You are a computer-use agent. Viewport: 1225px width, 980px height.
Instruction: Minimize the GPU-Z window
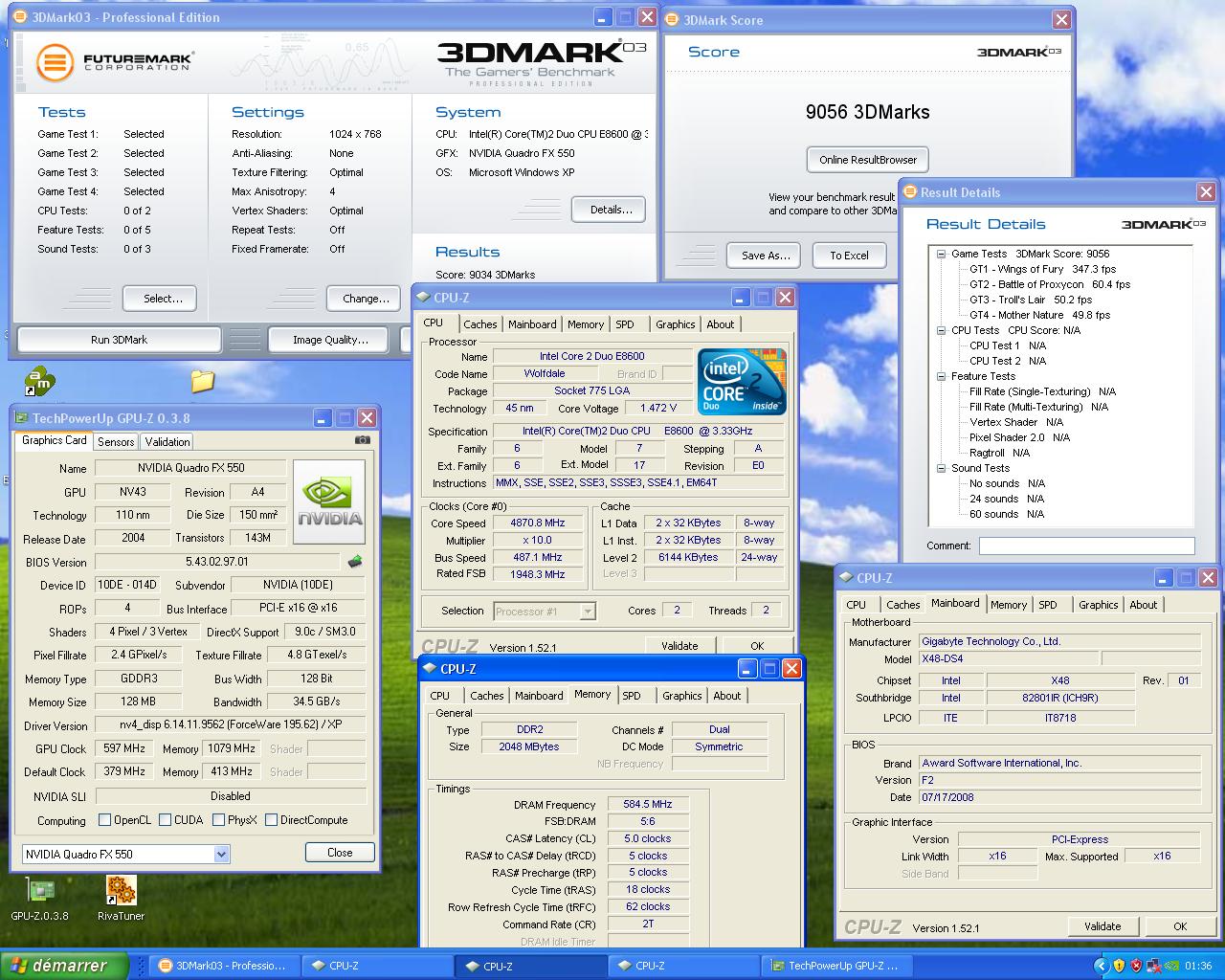pos(323,418)
